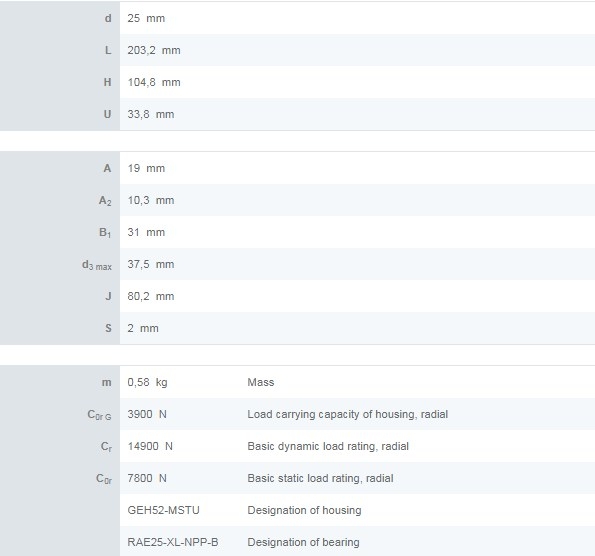
Task: Select the C0r G symbol label
Action: click(99, 415)
